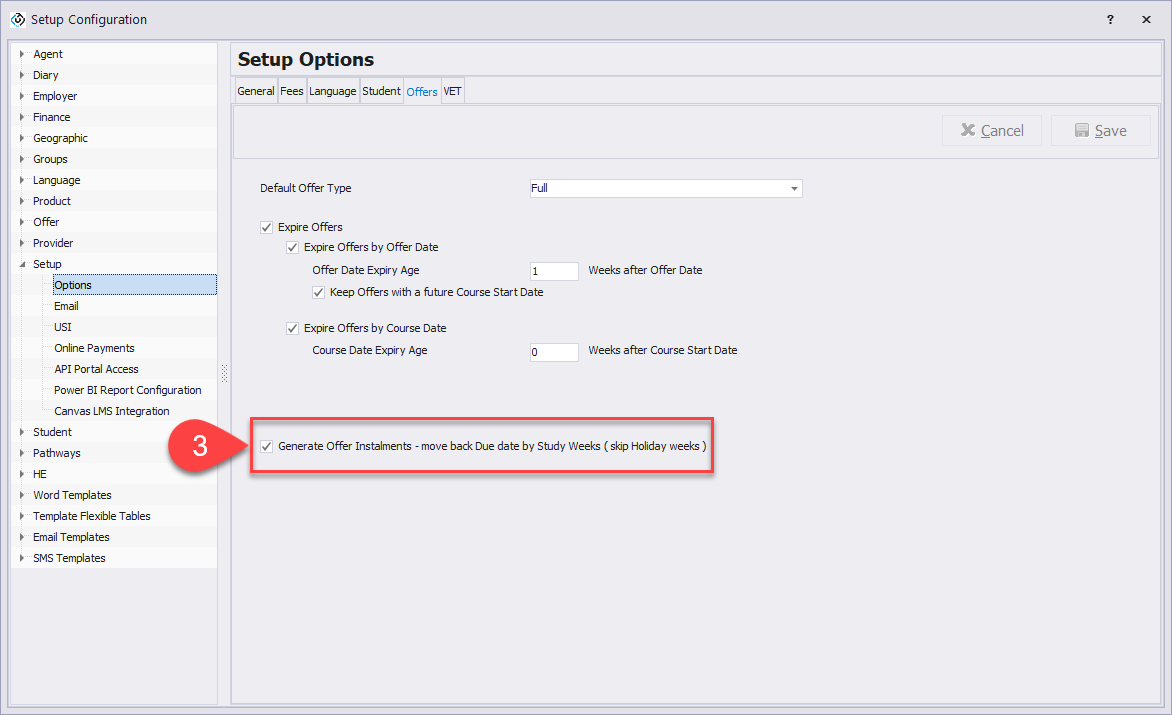The height and width of the screenshot is (715, 1172).
Task: Open the General tab
Action: tap(256, 91)
